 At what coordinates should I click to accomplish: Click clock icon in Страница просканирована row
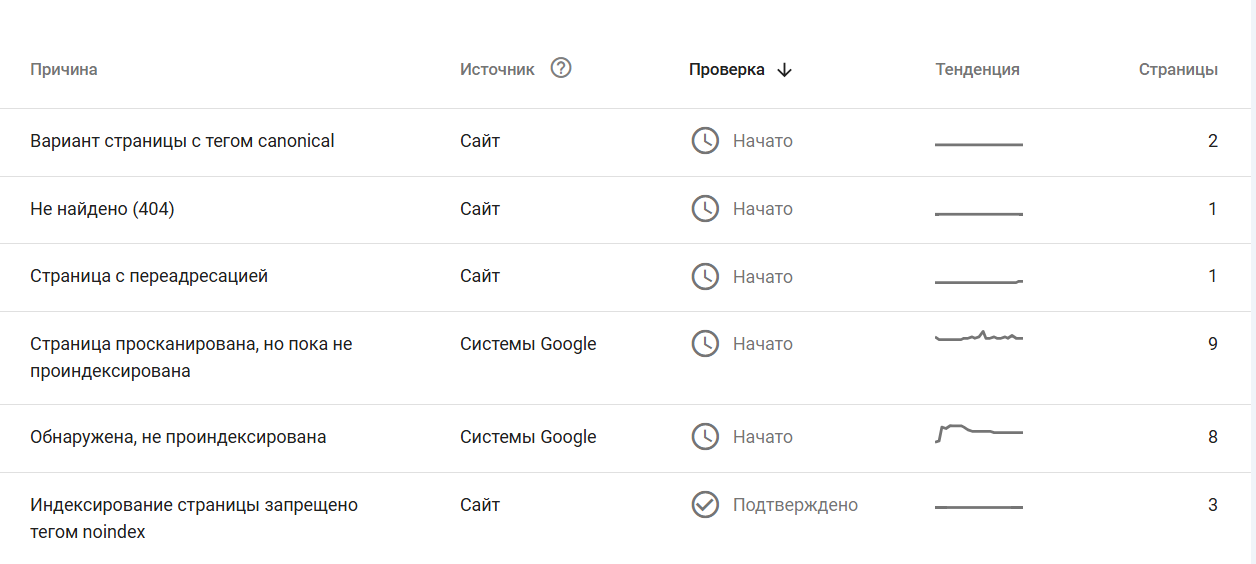pyautogui.click(x=705, y=344)
